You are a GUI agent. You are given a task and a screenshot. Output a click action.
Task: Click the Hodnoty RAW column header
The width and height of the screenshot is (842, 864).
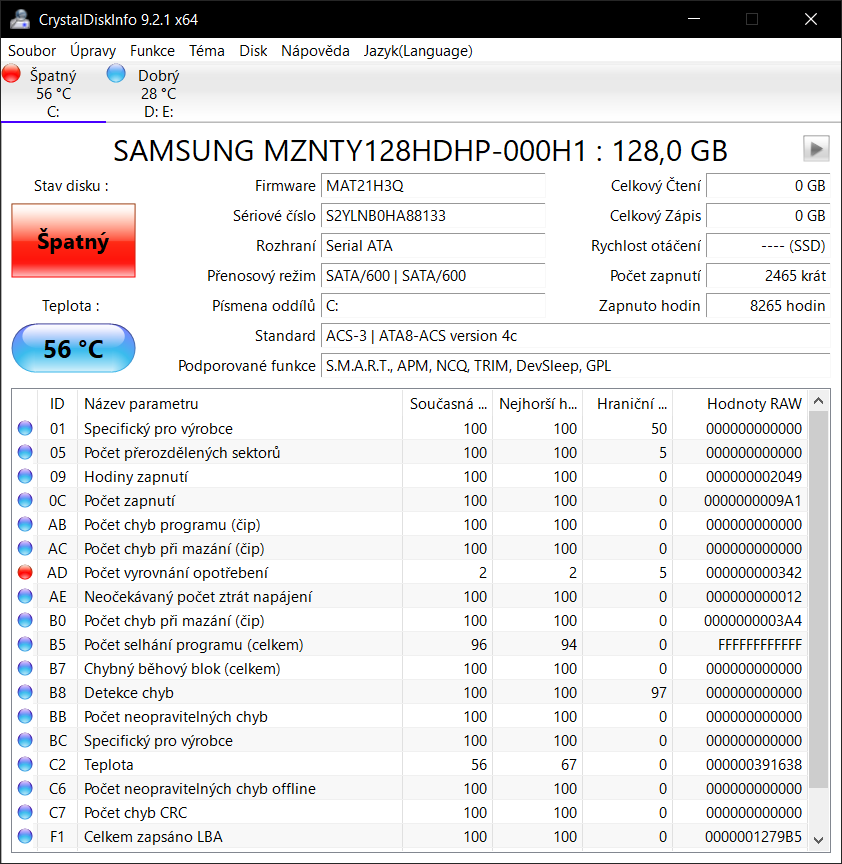coord(753,404)
